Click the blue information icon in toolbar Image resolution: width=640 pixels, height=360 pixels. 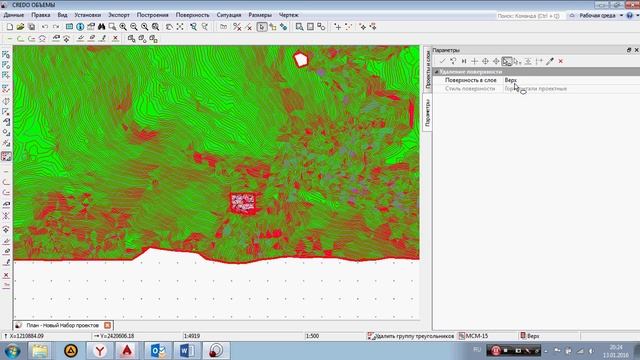coord(80,27)
